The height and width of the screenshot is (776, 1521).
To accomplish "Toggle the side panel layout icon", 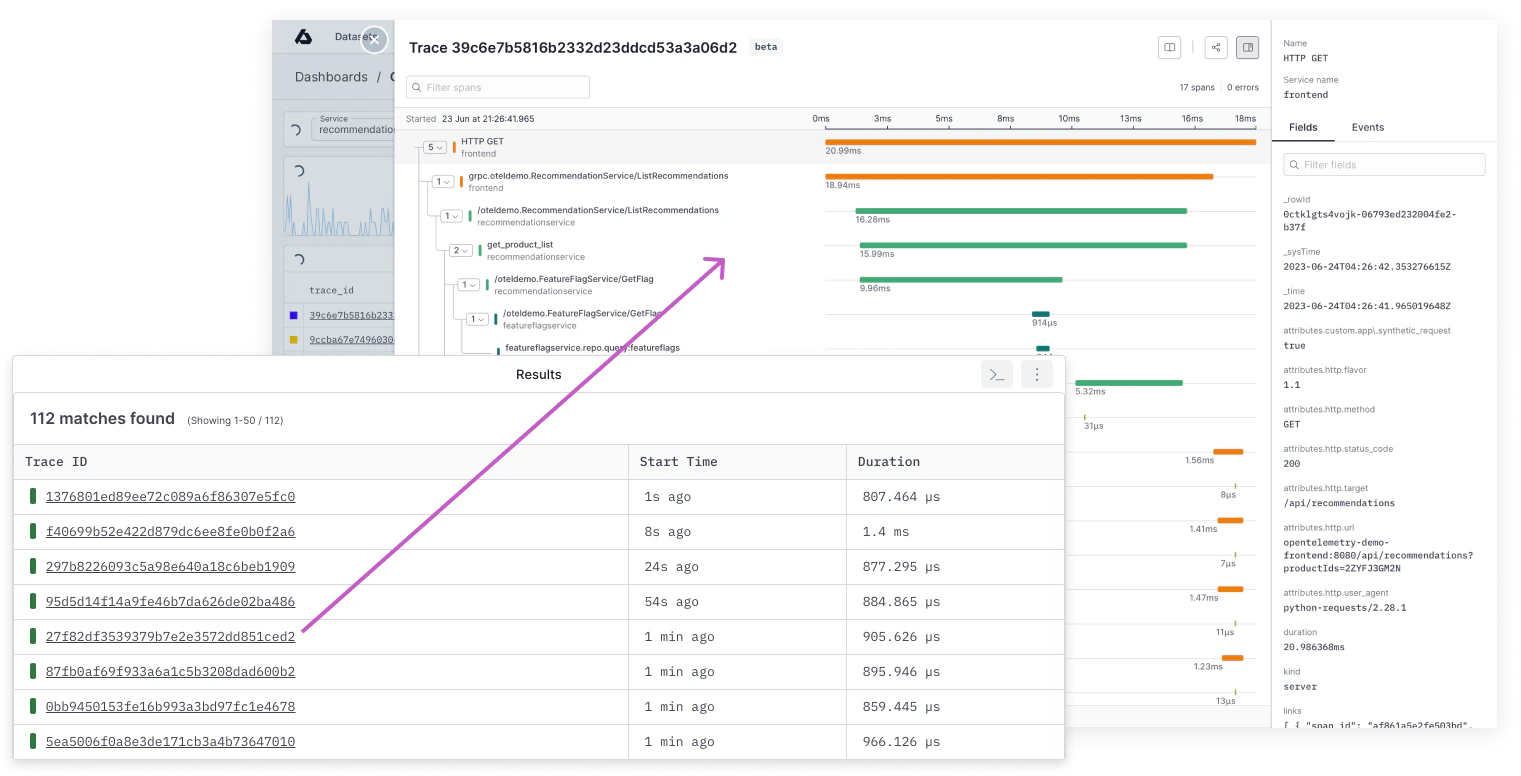I will tap(1247, 47).
